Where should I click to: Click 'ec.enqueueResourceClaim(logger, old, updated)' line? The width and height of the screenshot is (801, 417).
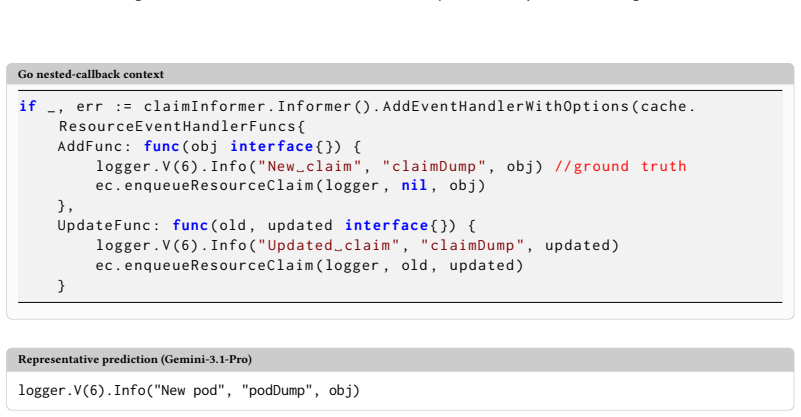click(x=310, y=265)
